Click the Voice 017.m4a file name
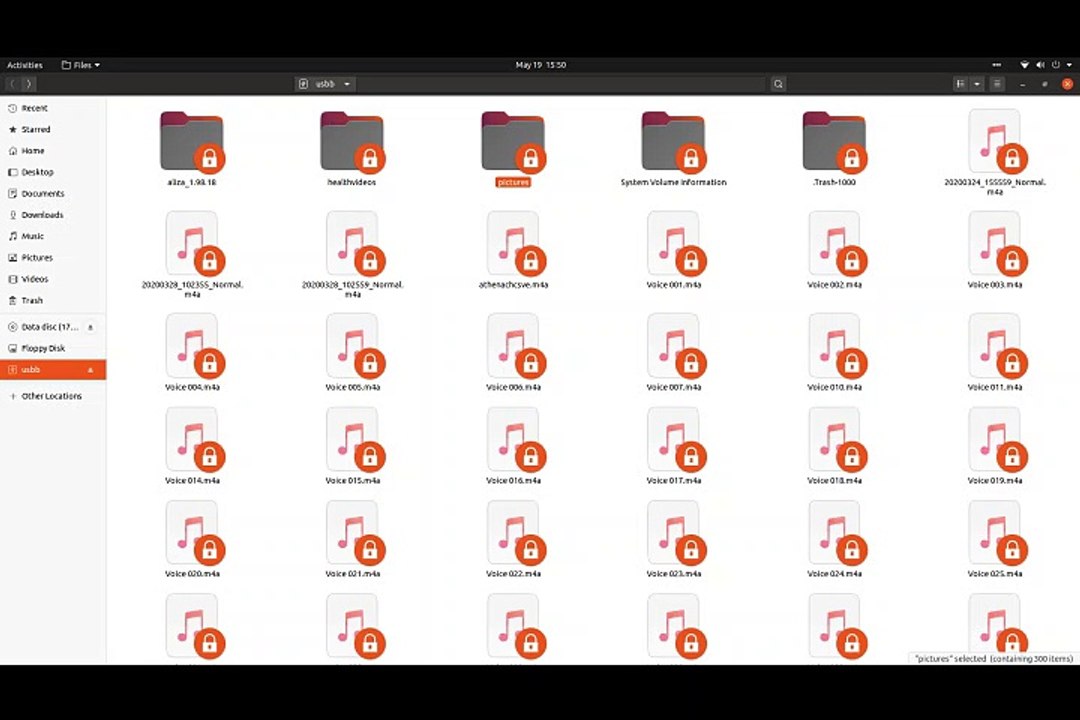The height and width of the screenshot is (720, 1080). pos(674,481)
